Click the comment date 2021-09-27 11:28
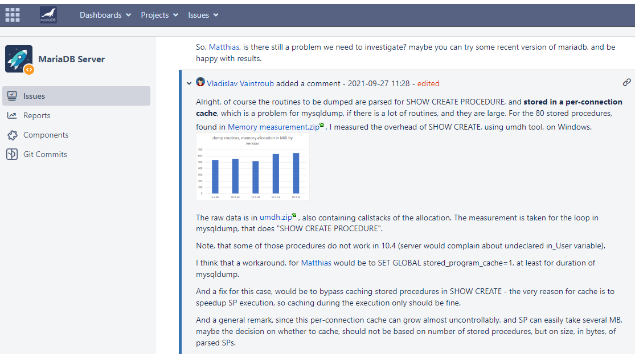Screen dimensions: 635x360 click(379, 83)
